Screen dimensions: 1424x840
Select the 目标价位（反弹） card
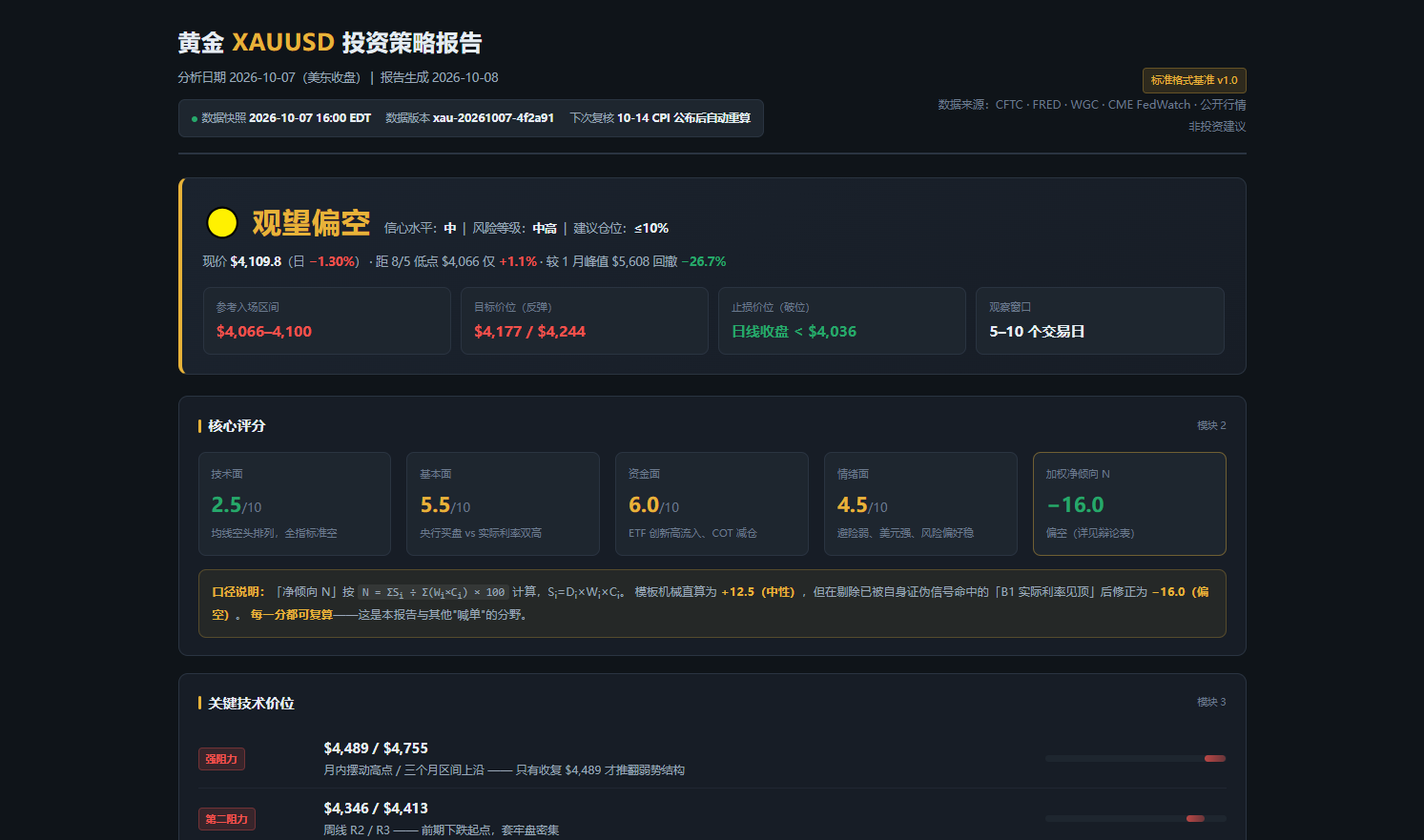585,320
